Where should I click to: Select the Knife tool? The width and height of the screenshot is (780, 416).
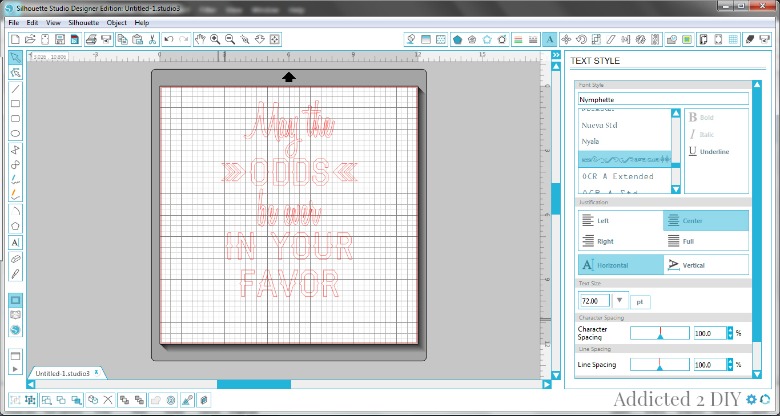[15, 274]
